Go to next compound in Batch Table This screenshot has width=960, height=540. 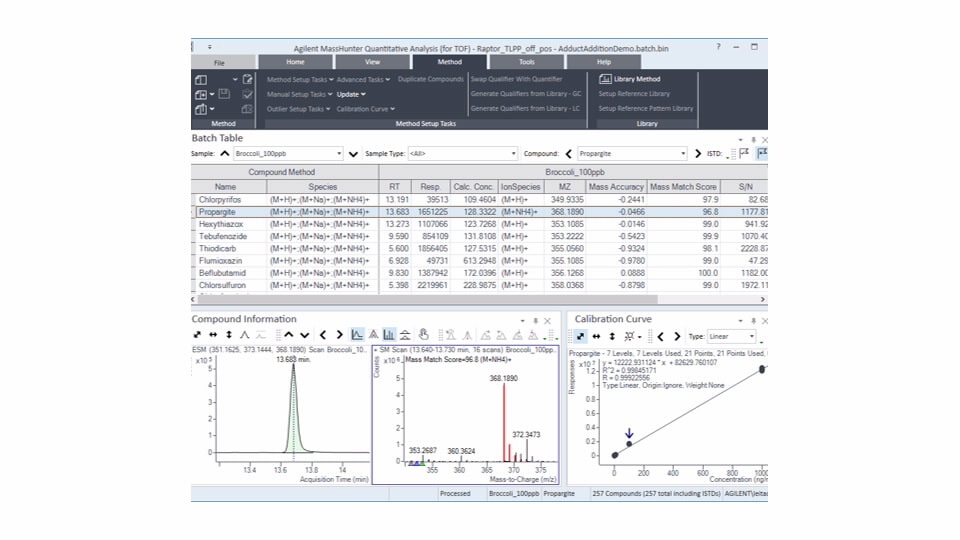(697, 154)
